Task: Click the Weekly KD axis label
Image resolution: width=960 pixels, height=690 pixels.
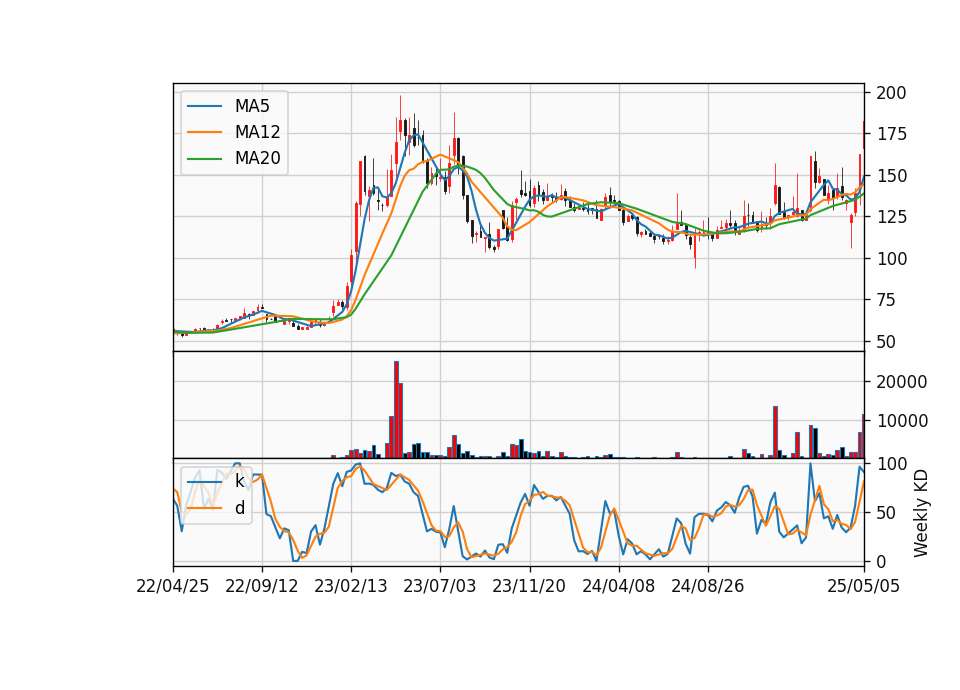Action: click(920, 513)
